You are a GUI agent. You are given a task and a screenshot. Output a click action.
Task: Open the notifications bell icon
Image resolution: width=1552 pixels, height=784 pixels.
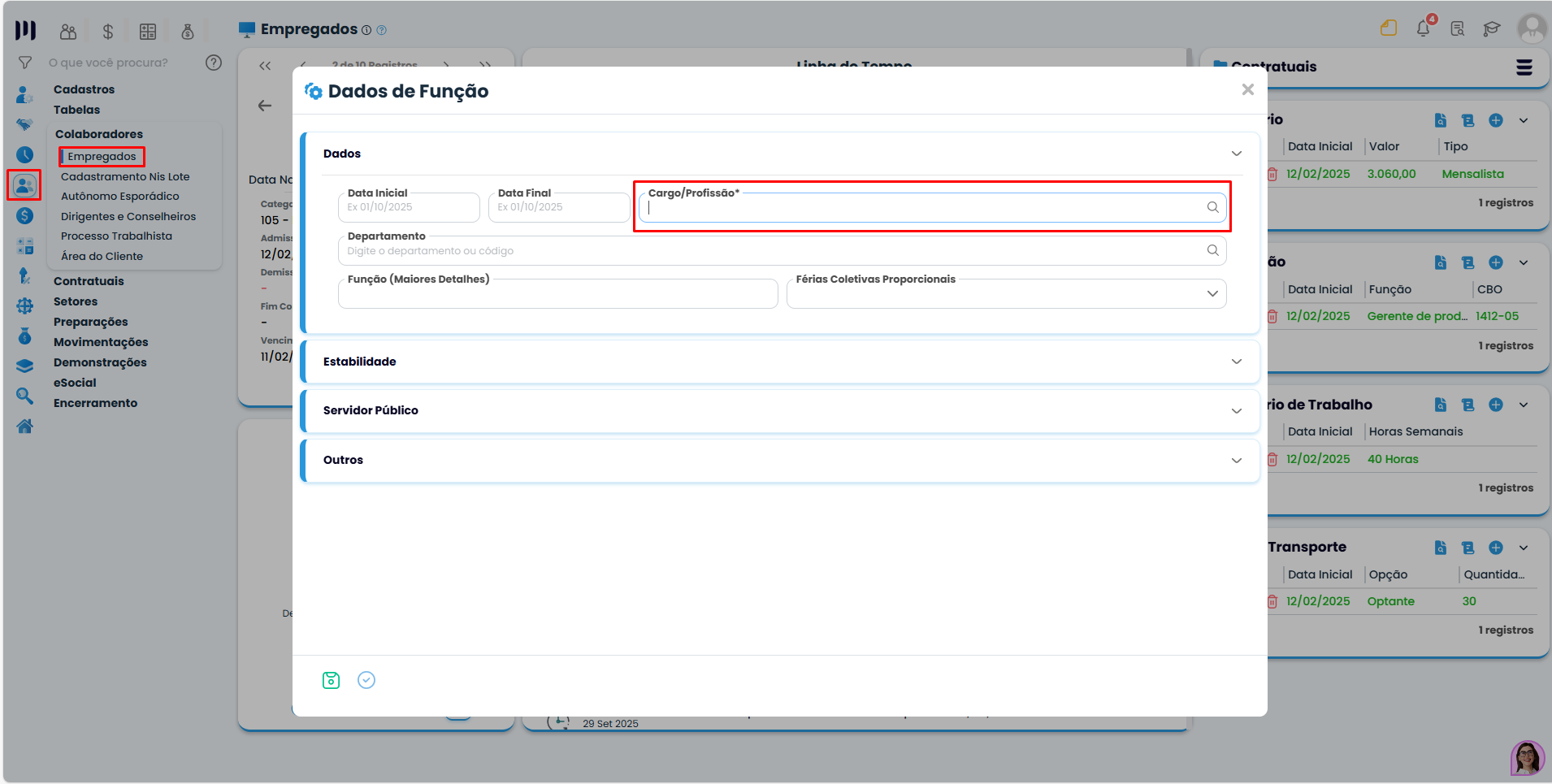1424,28
